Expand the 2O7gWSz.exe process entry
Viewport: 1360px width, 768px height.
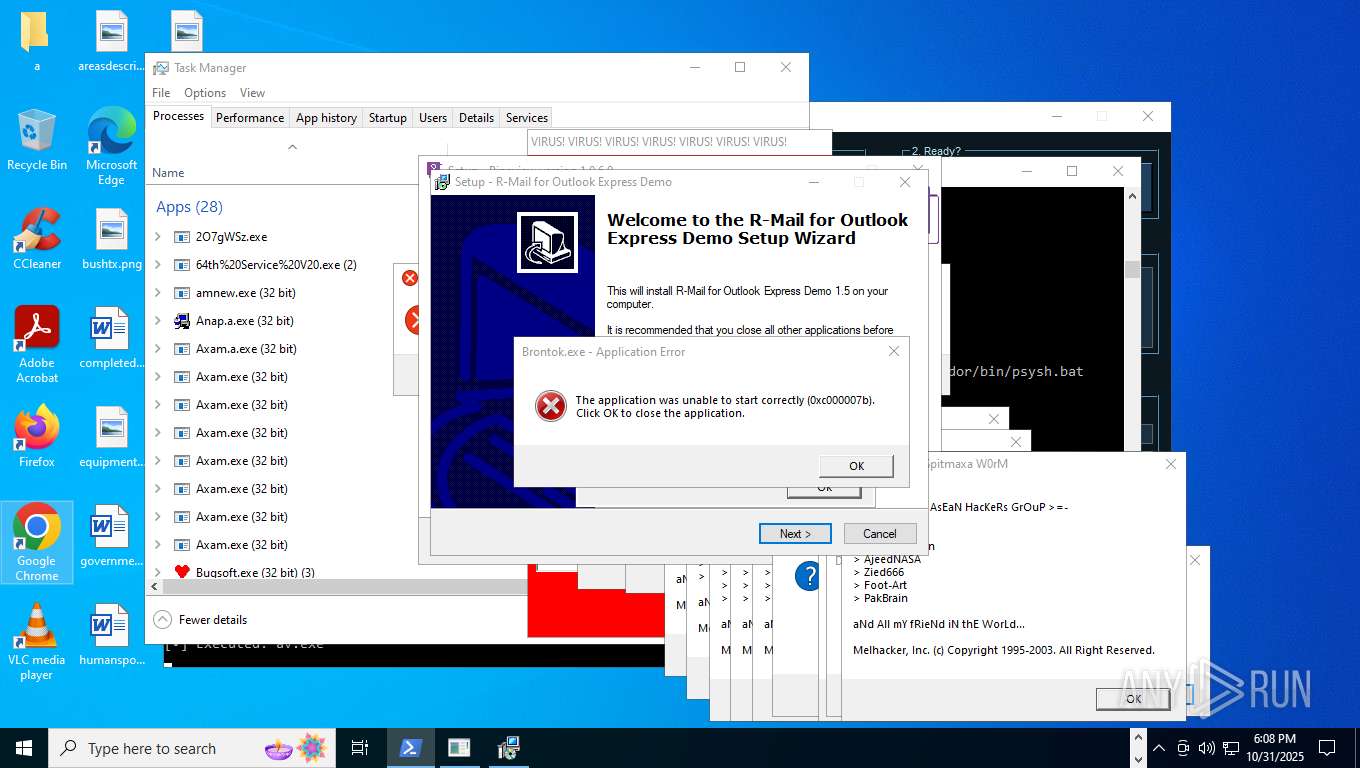click(158, 237)
